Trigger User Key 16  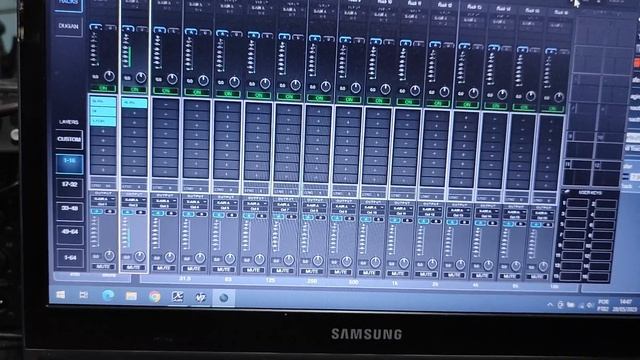[599, 277]
